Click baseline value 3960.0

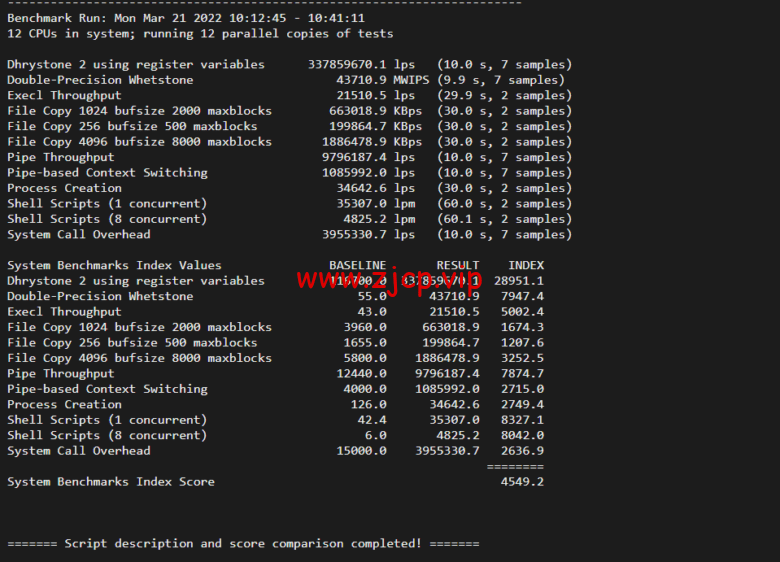[x=365, y=327]
